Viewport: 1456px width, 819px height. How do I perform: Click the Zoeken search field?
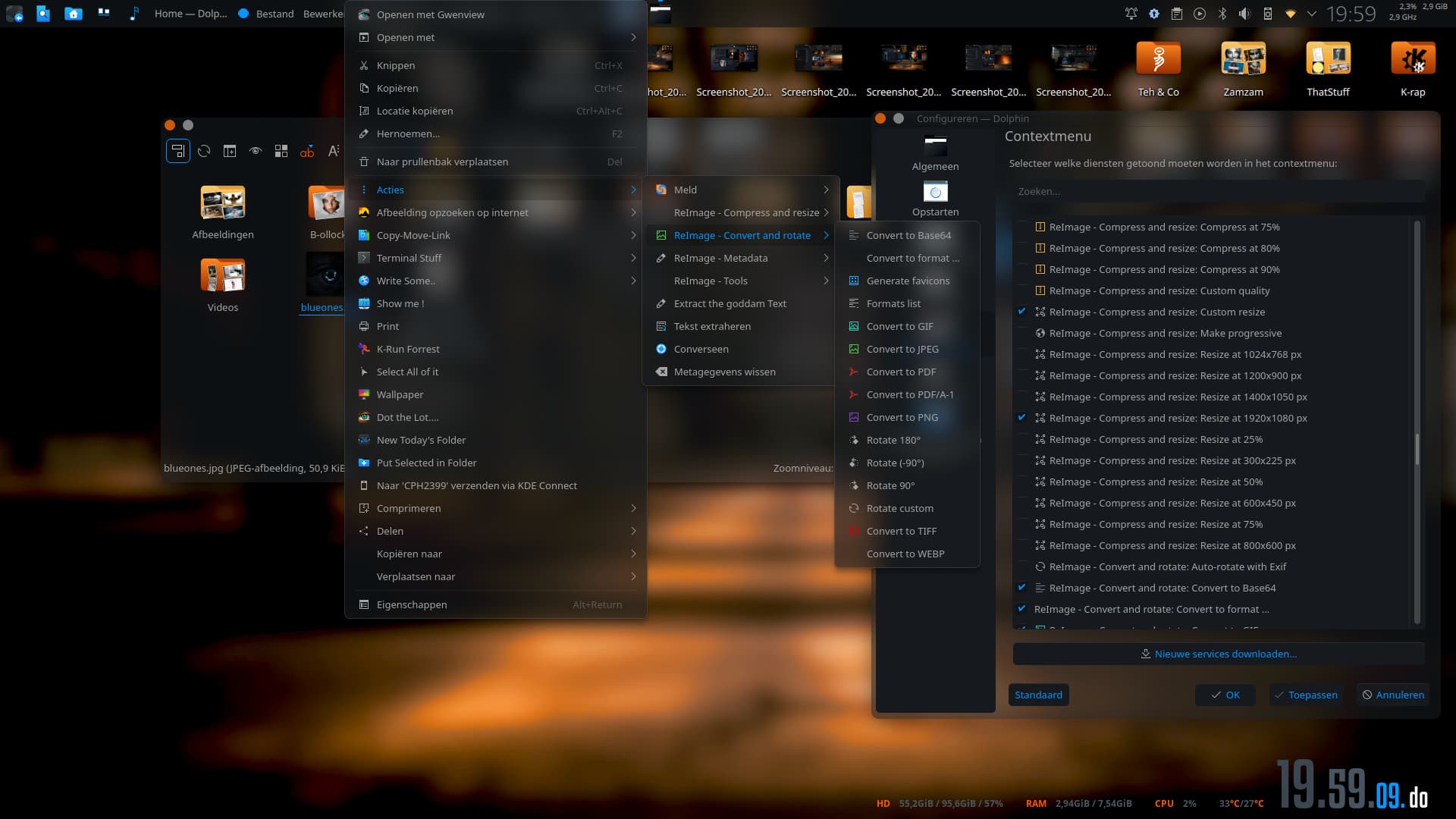pos(1218,191)
